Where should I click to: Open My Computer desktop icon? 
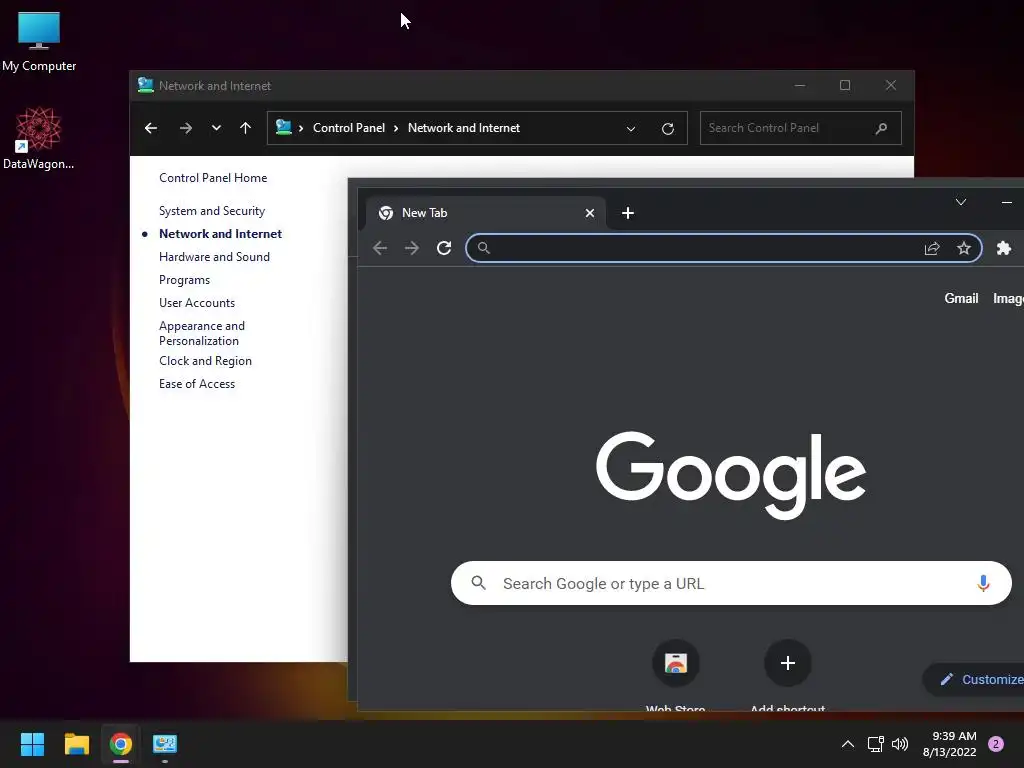pyautogui.click(x=39, y=42)
